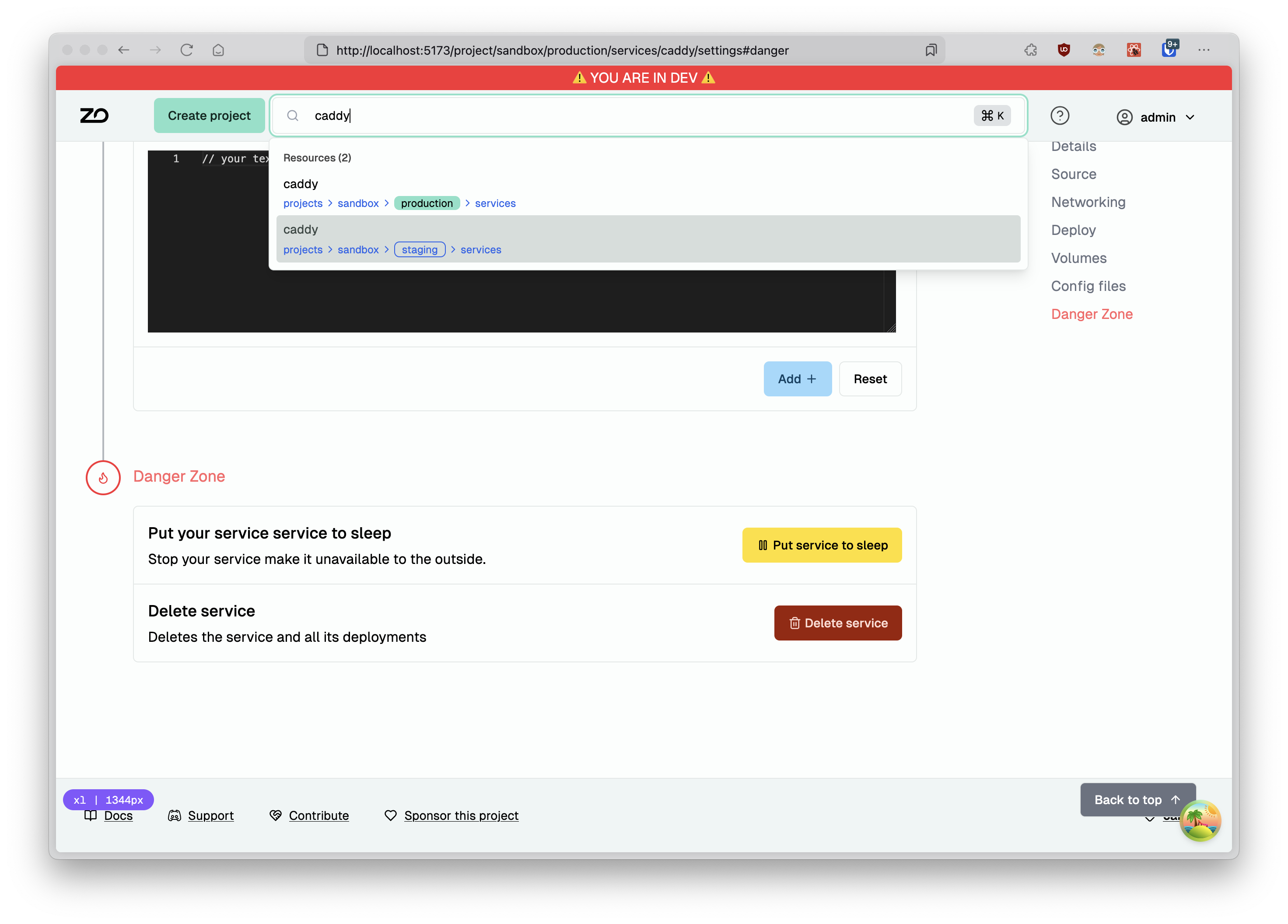Click the staging environment tag
Image resolution: width=1288 pixels, height=924 pixels.
[x=420, y=250]
